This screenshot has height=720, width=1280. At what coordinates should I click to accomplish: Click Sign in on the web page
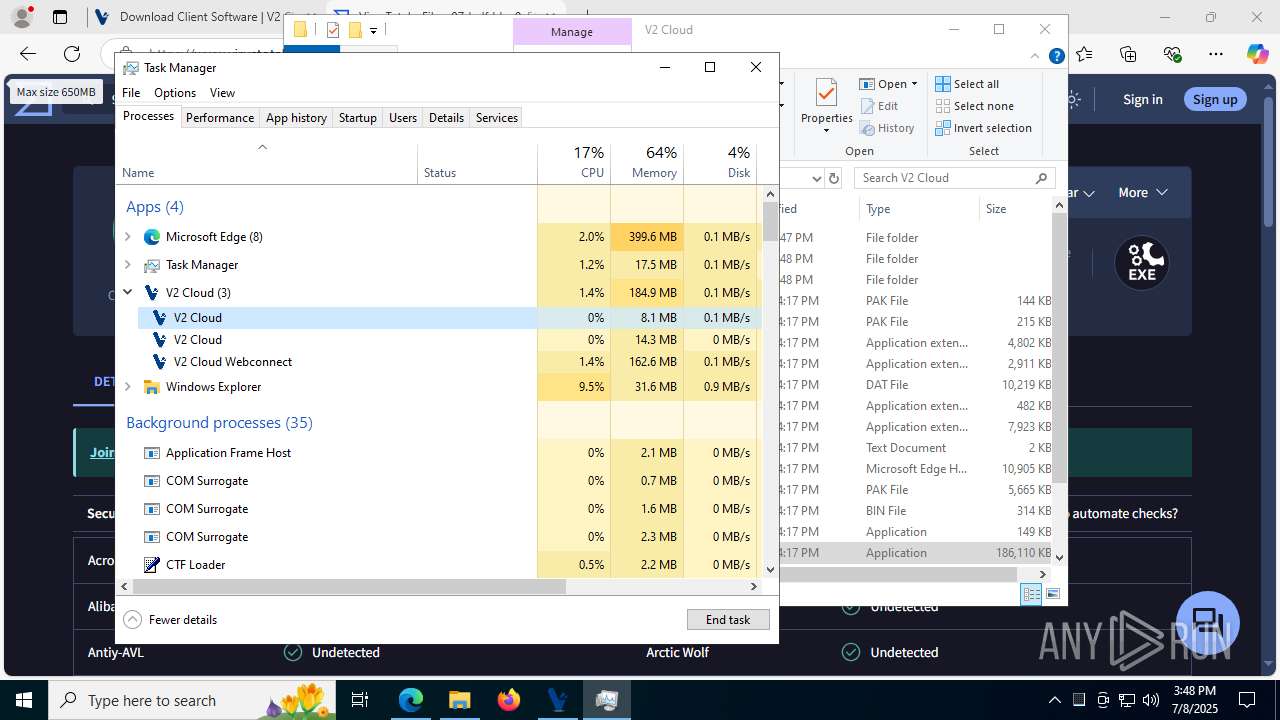pos(1142,99)
